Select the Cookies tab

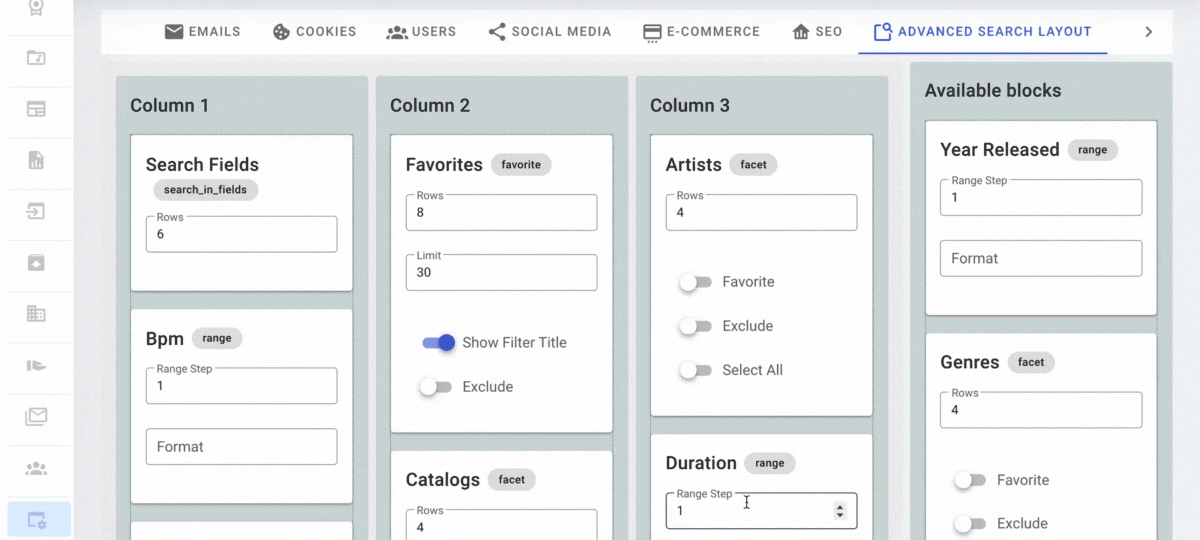pos(314,32)
